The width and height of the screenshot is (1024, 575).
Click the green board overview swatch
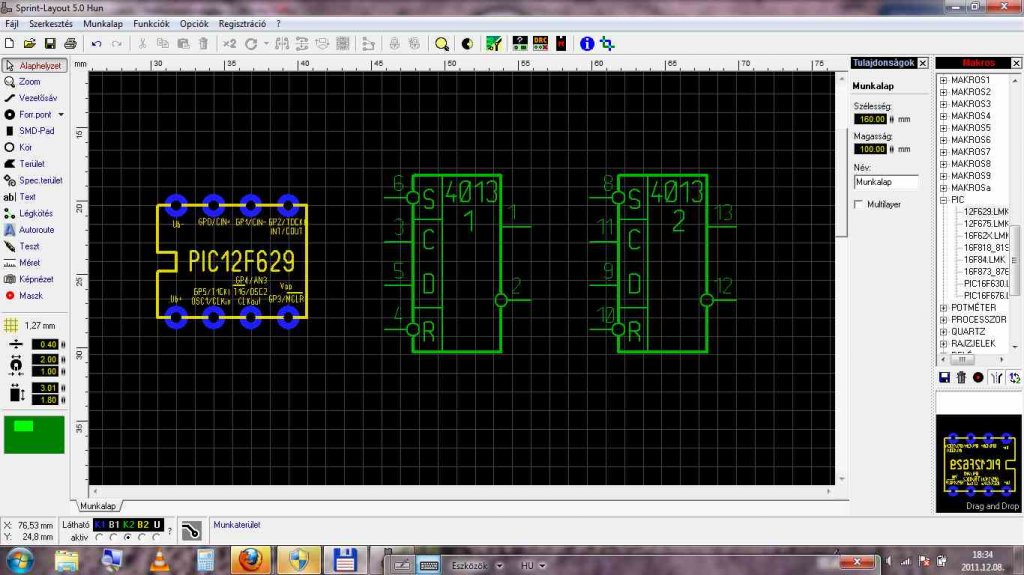coord(34,435)
